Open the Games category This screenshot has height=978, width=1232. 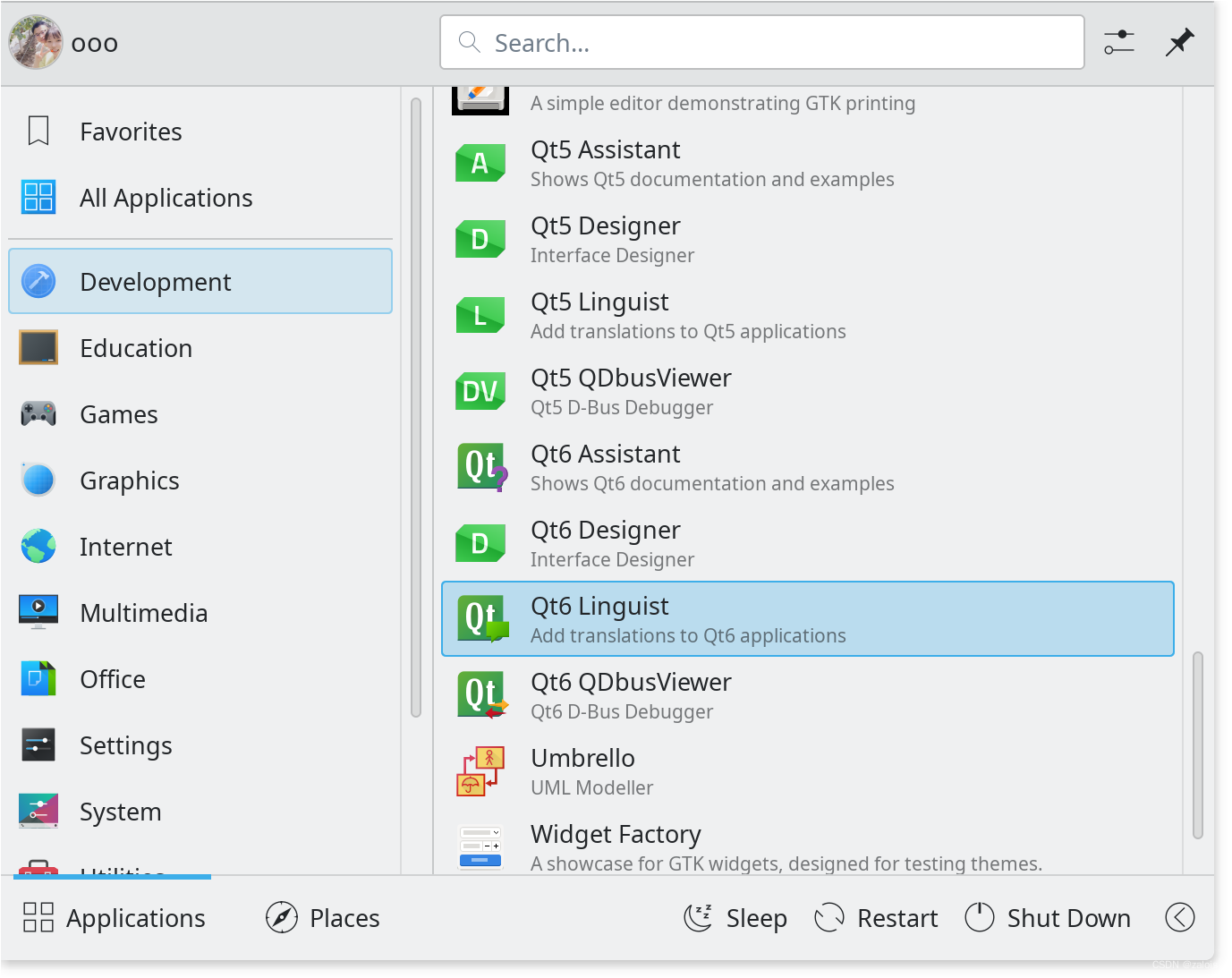(200, 414)
